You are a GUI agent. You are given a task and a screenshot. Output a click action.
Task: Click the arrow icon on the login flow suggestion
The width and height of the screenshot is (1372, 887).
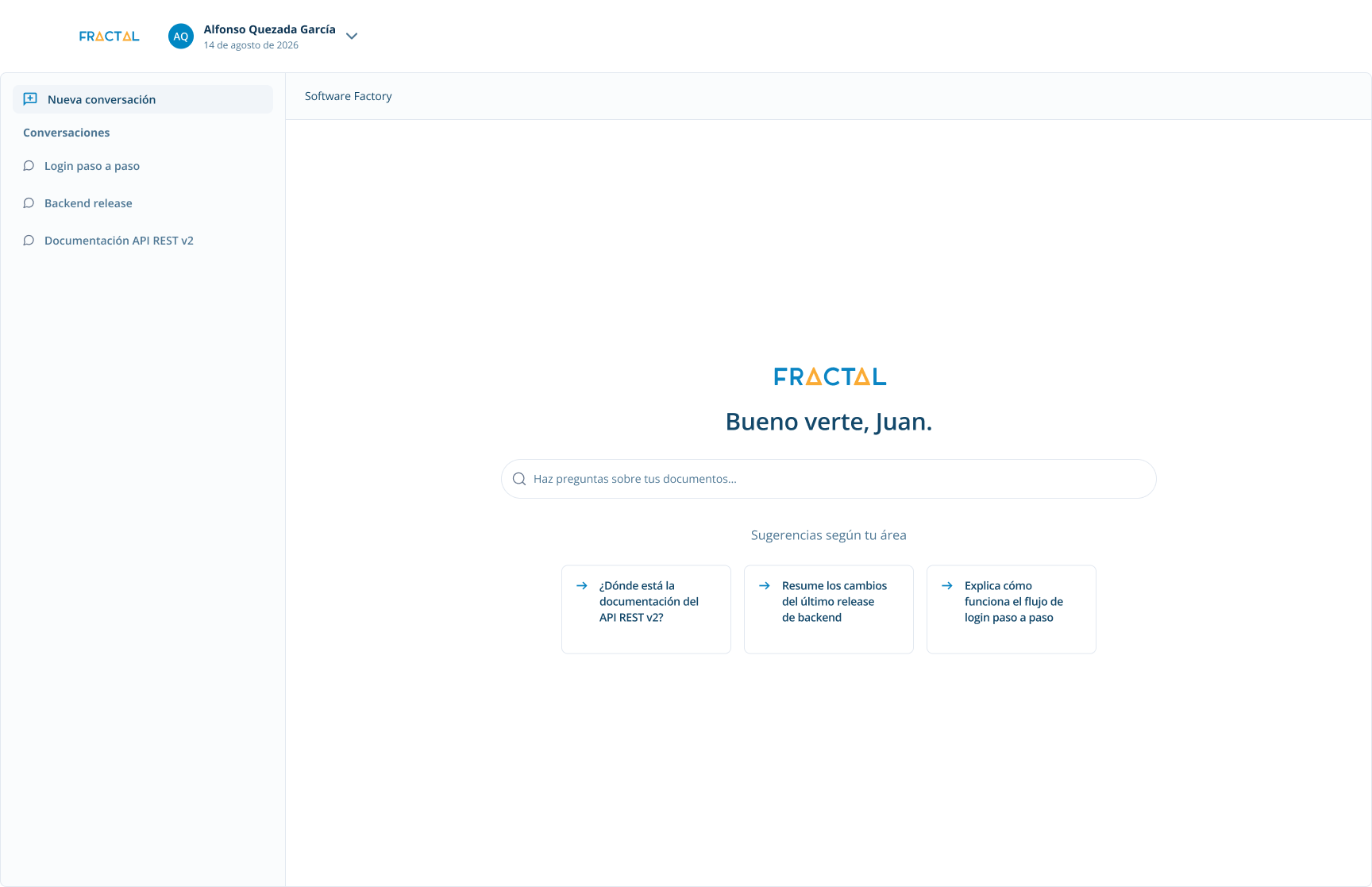click(947, 586)
